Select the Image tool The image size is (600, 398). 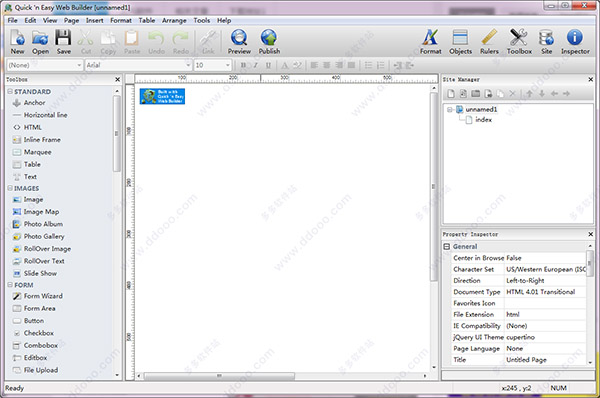28,199
